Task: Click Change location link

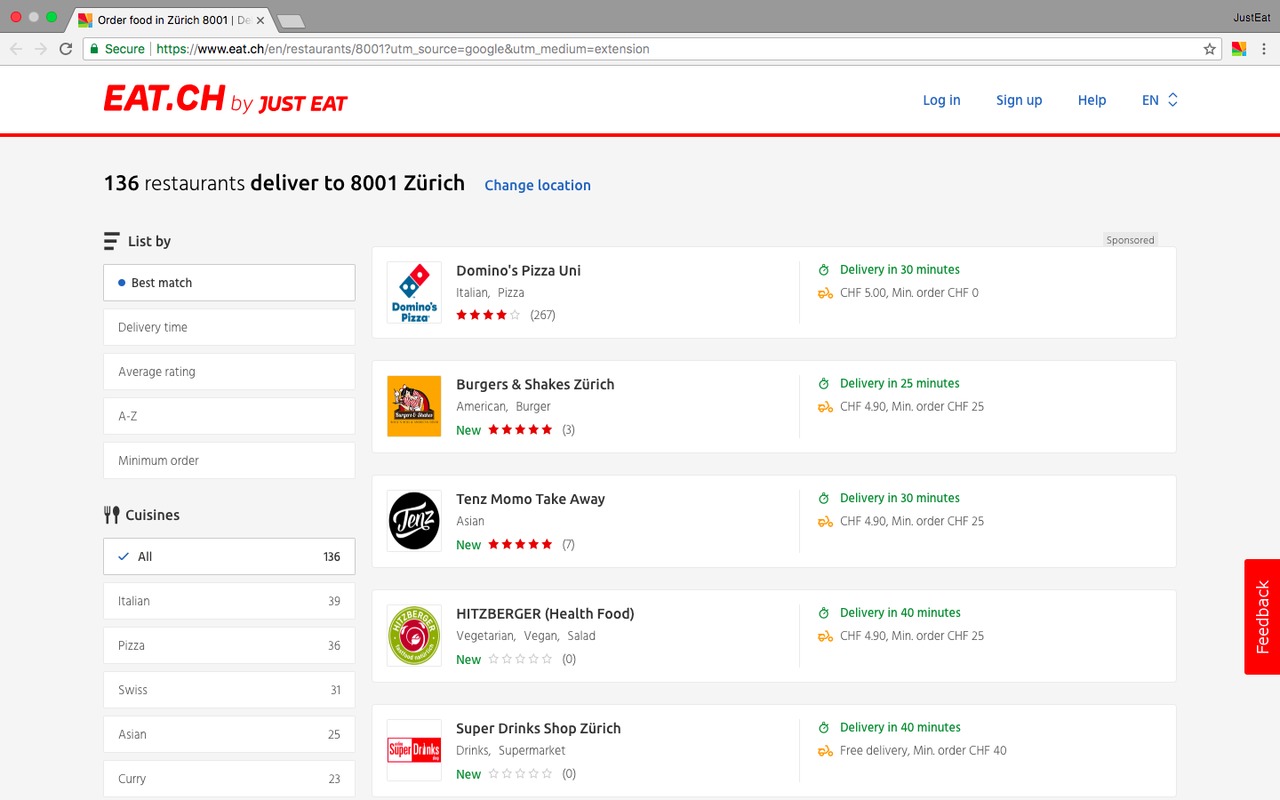Action: (x=537, y=185)
